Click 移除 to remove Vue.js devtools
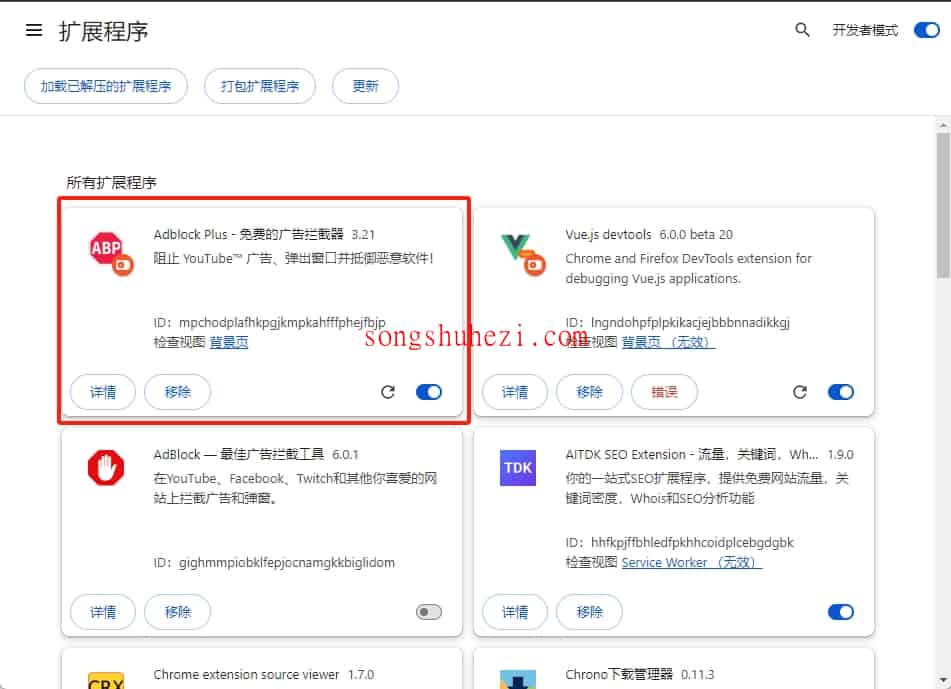Image resolution: width=951 pixels, height=689 pixels. click(589, 392)
